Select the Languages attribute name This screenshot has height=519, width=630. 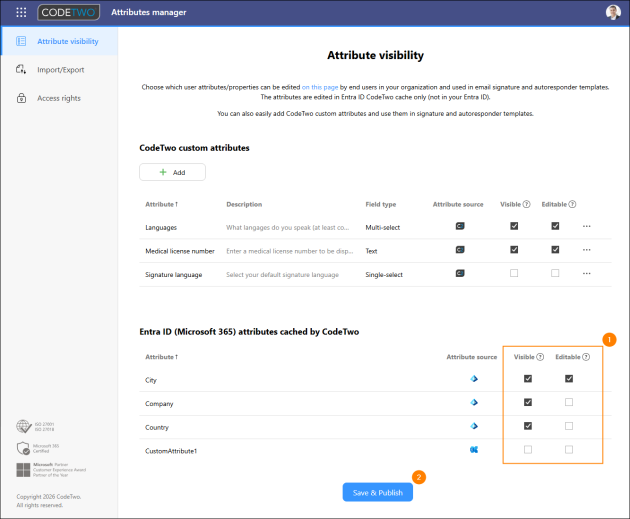point(161,228)
